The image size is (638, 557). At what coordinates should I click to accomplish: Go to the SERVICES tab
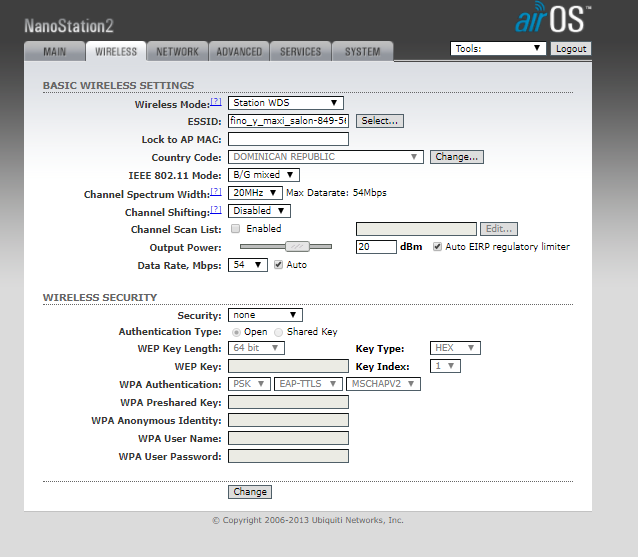300,52
